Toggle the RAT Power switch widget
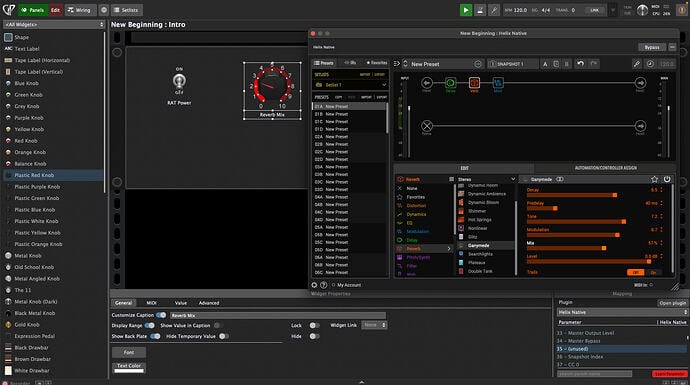The height and width of the screenshot is (385, 690). (179, 81)
